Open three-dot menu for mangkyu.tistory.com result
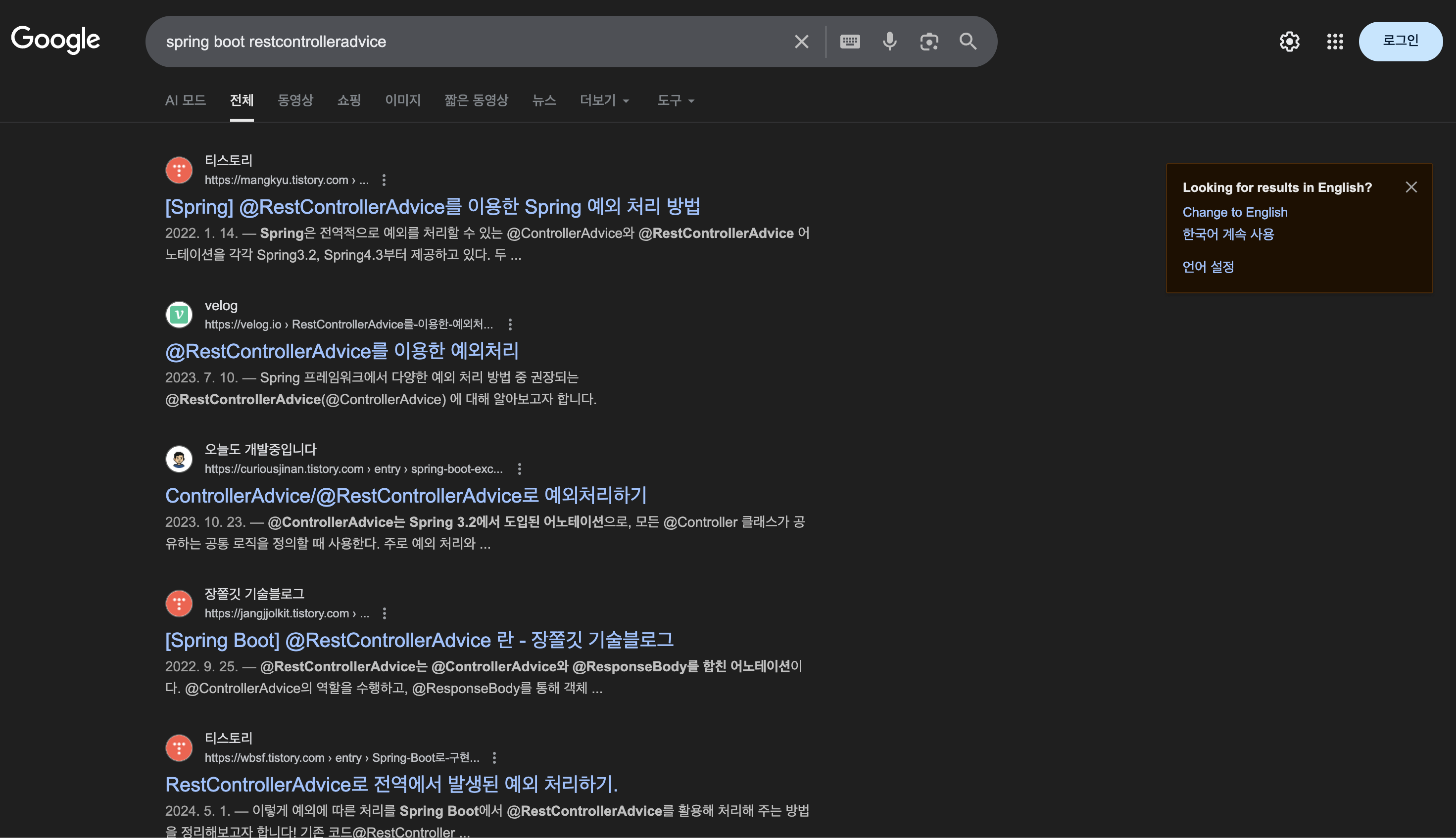This screenshot has width=1456, height=838. click(384, 180)
